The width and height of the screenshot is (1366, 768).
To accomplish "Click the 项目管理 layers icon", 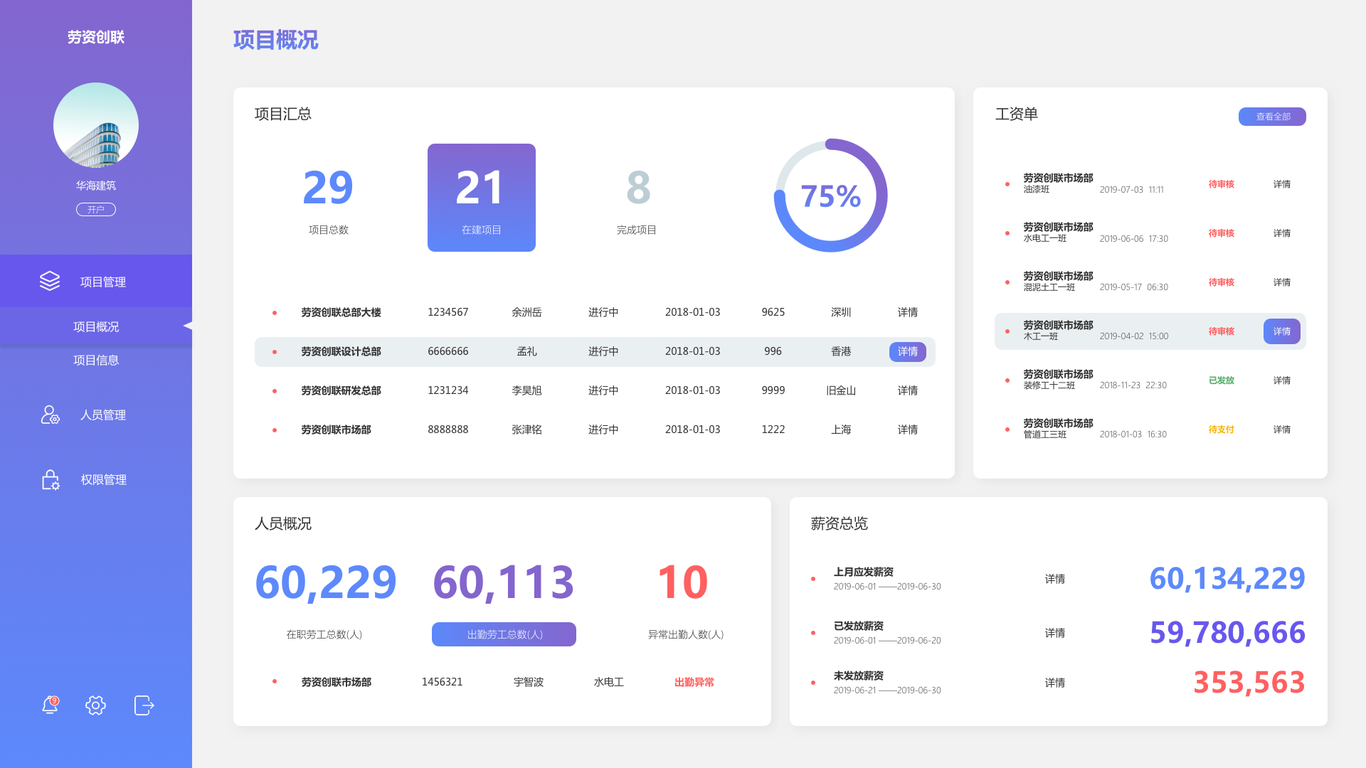I will (50, 281).
